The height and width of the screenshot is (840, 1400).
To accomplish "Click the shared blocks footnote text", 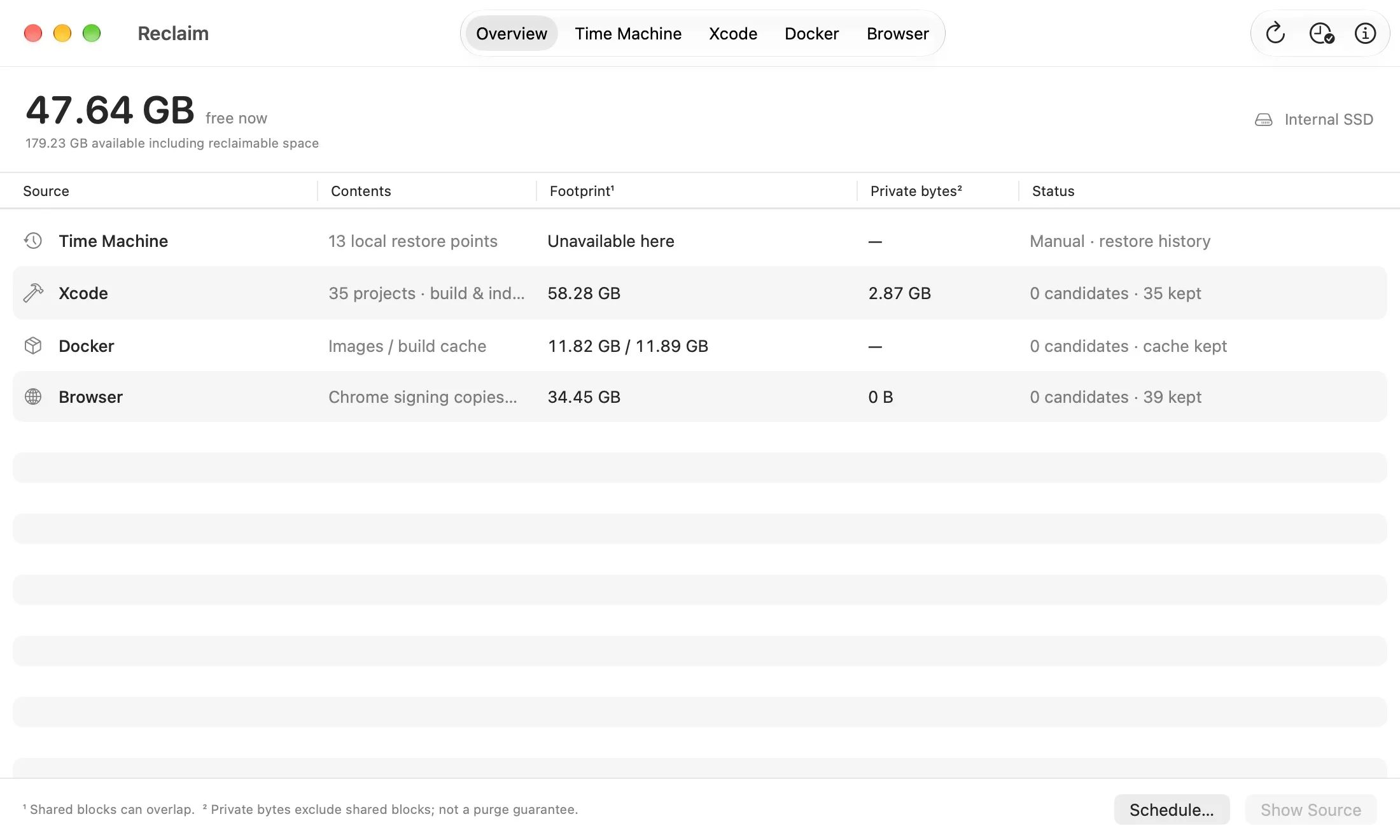I will [x=109, y=809].
